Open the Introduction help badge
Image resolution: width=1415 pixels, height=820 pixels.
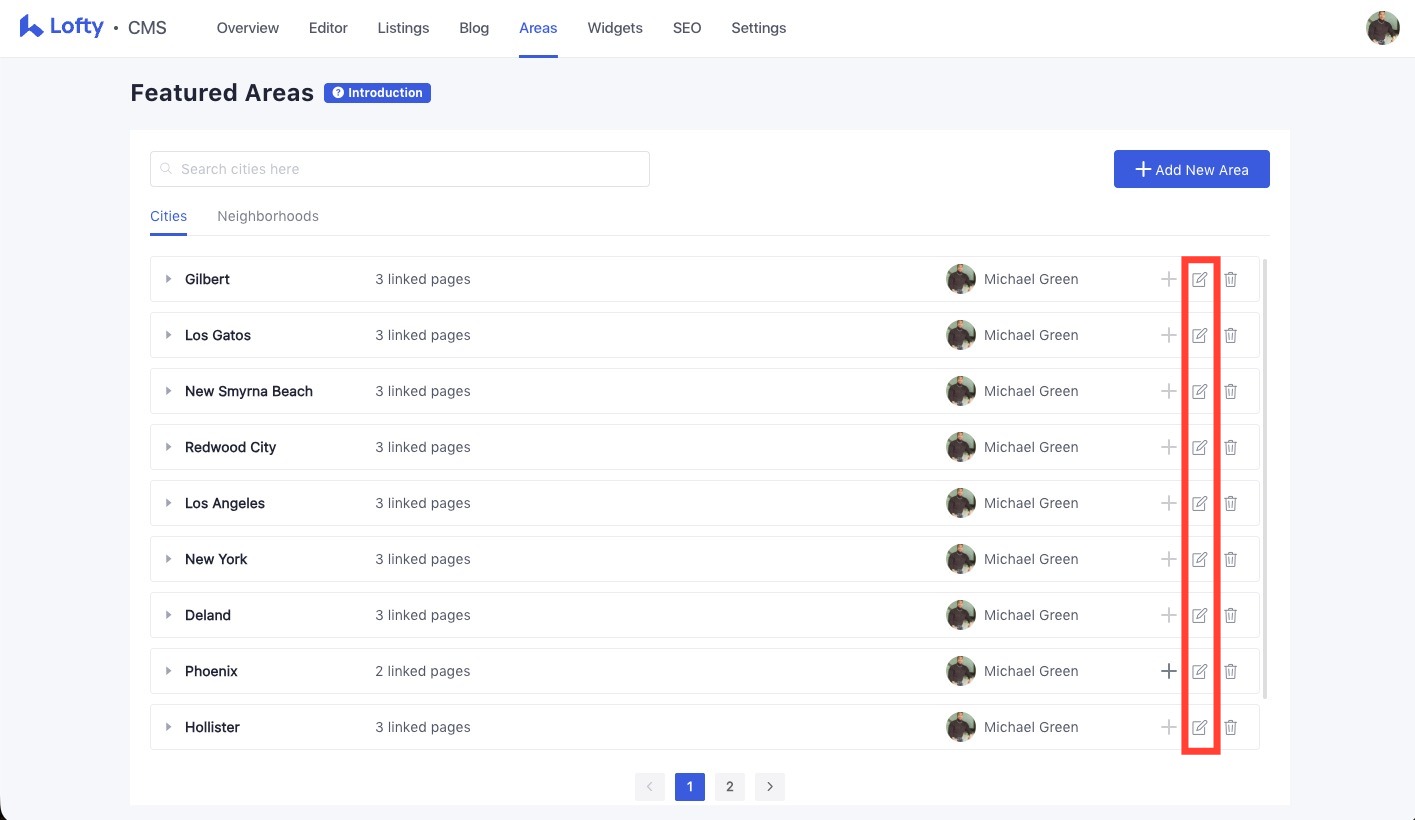pos(377,93)
